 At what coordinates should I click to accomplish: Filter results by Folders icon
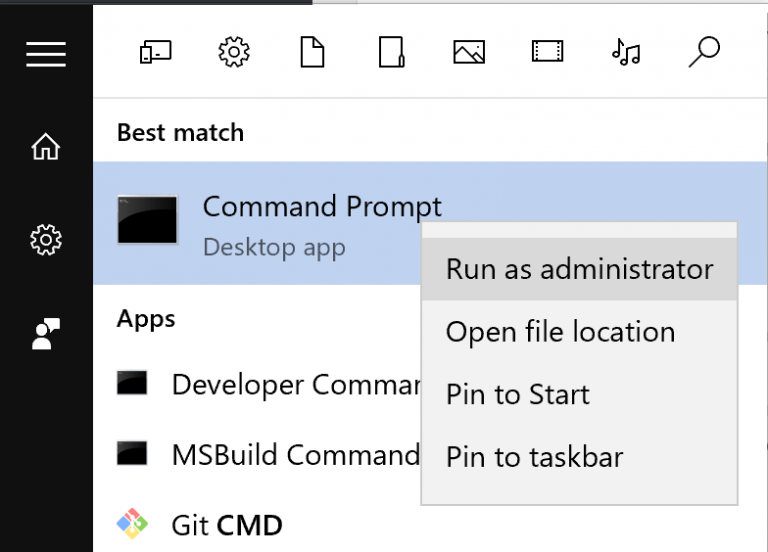tap(391, 52)
